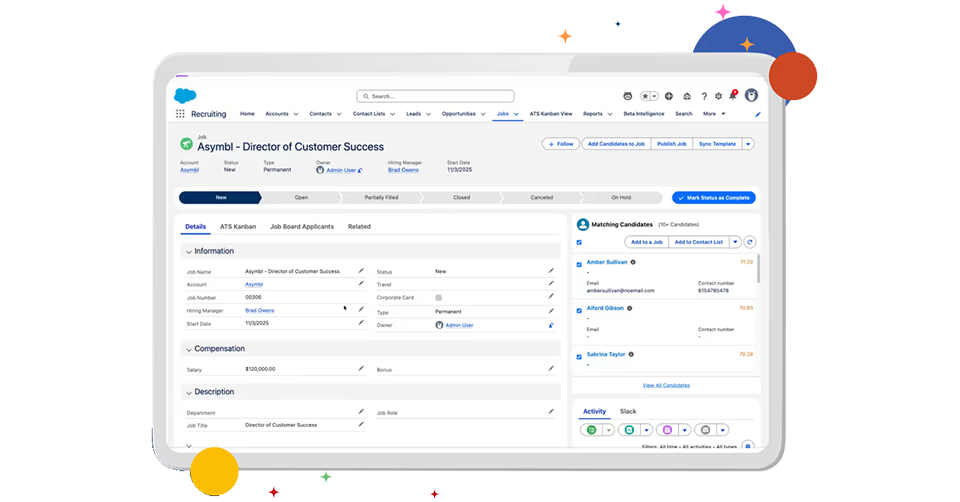The height and width of the screenshot is (502, 960).
Task: Click the edit pencil for Department
Action: click(x=361, y=411)
